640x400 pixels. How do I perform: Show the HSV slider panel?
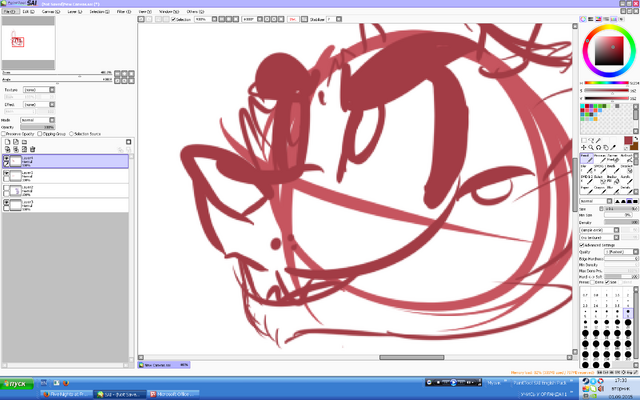tap(598, 19)
